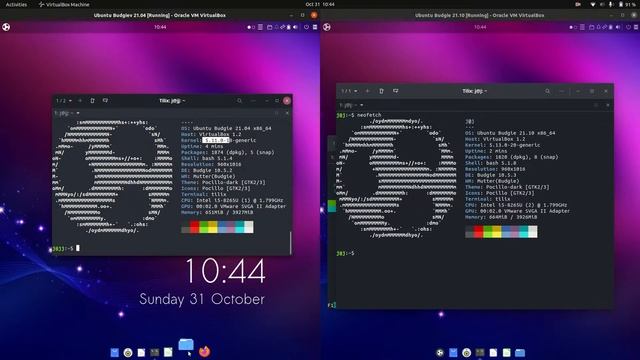Screen dimensions: 640x360
Task: Open the Activities overview
Action: click(x=16, y=4)
